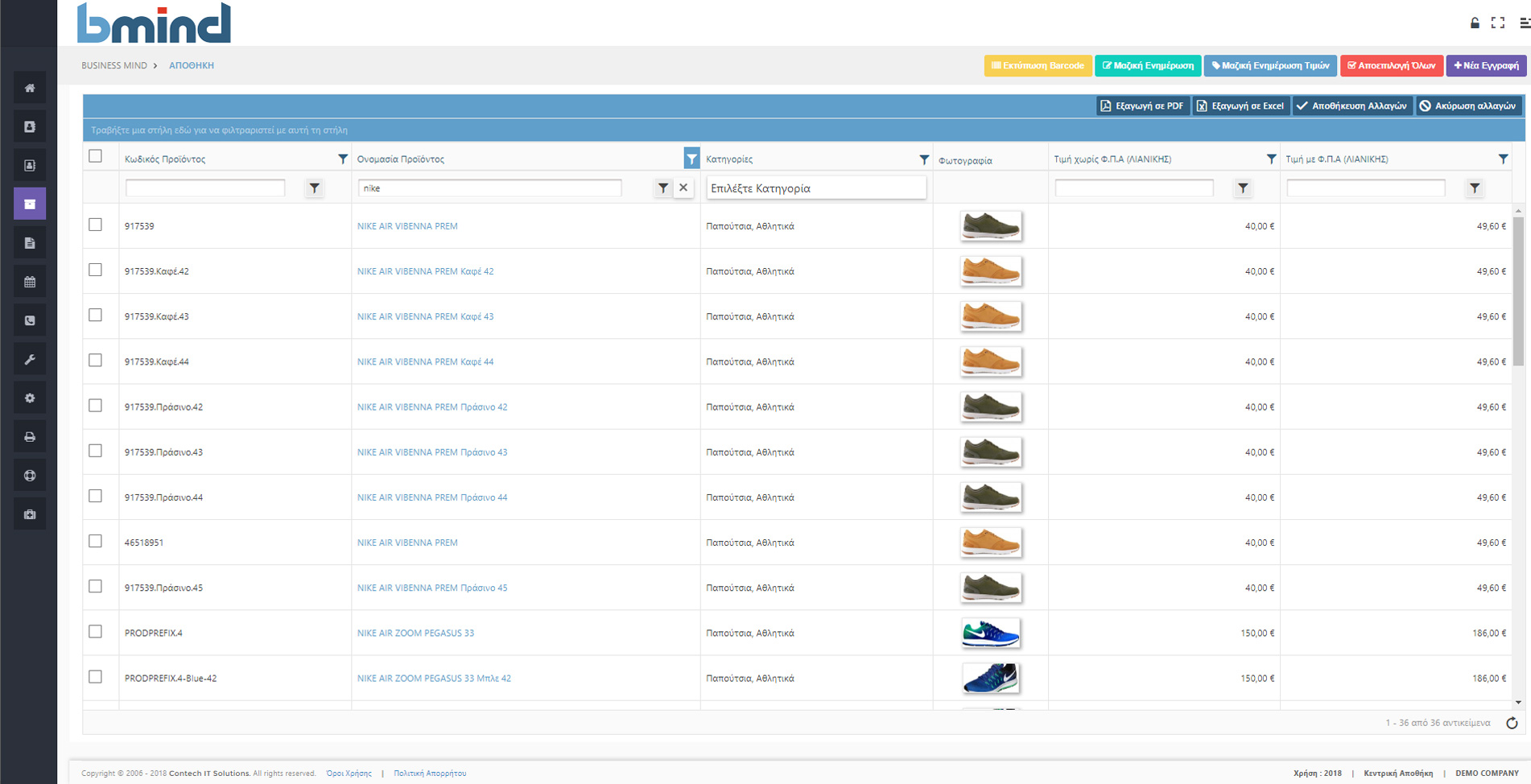
Task: Check the PRODPREFIX.4-Blue-42 row checkbox
Action: pos(96,676)
